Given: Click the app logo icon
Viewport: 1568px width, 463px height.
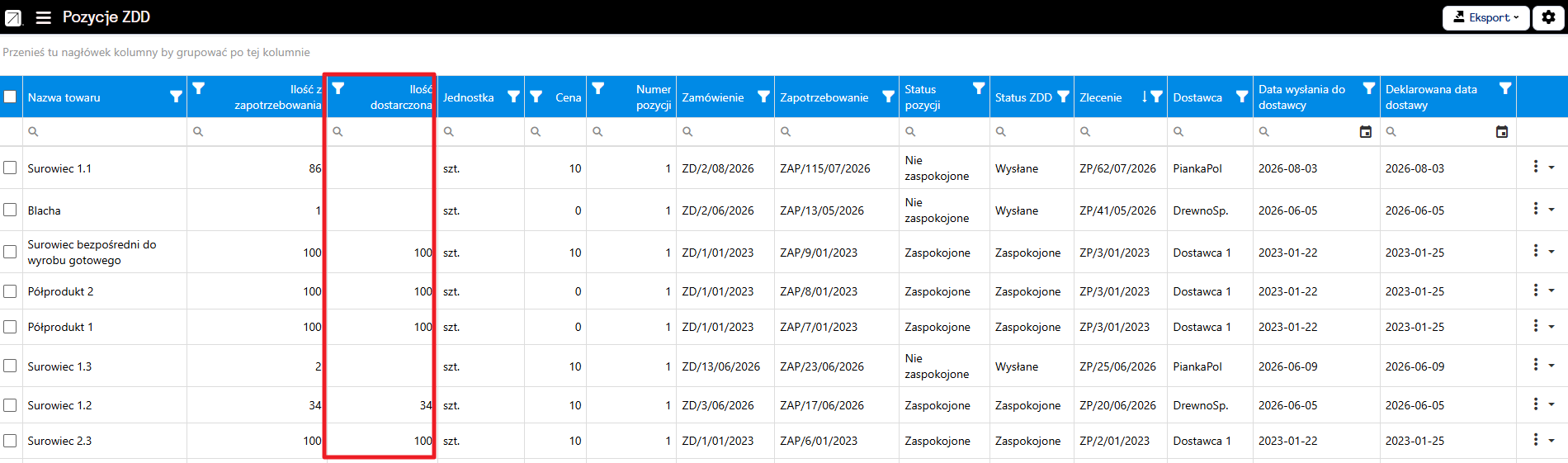Looking at the screenshot, I should (x=14, y=17).
